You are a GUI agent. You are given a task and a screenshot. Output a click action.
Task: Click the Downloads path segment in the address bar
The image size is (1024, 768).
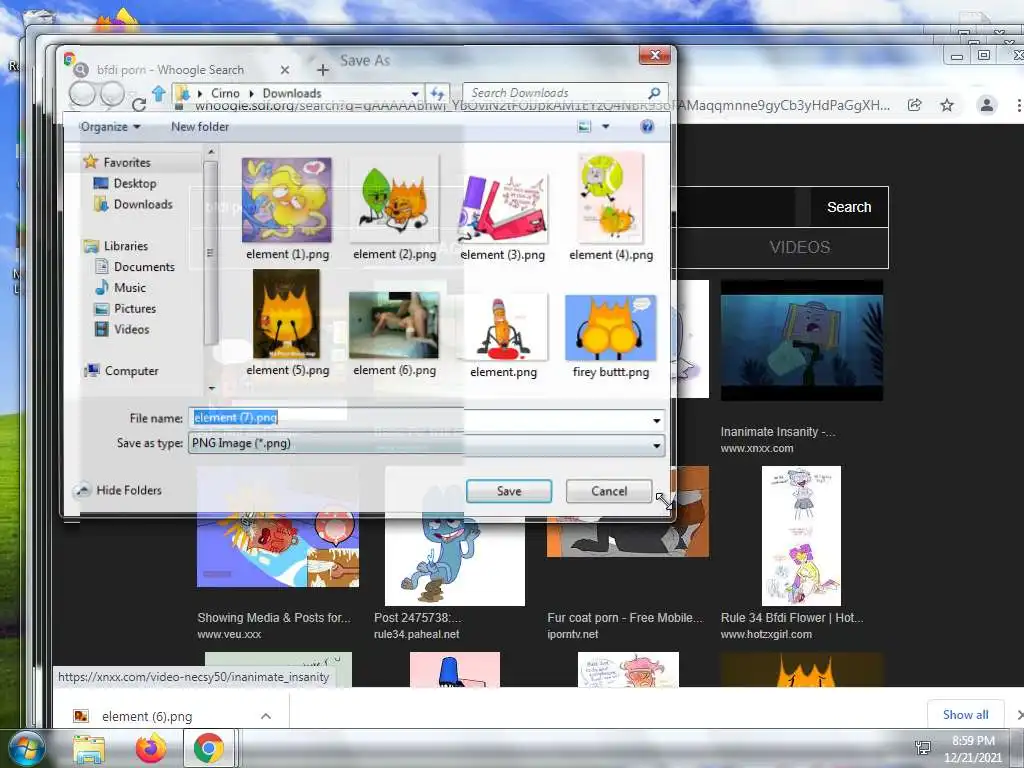tap(292, 93)
